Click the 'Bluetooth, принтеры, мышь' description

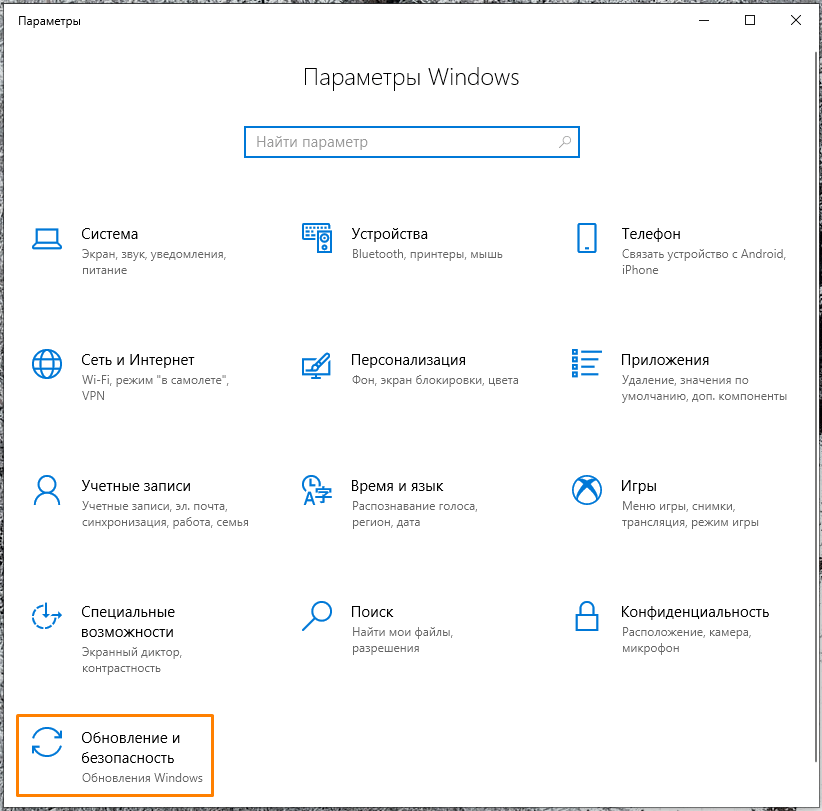[x=427, y=254]
